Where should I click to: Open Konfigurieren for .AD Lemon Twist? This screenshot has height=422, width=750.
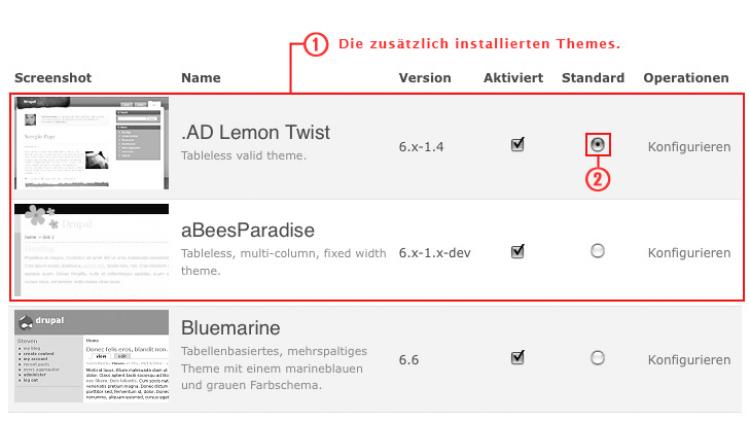point(688,146)
